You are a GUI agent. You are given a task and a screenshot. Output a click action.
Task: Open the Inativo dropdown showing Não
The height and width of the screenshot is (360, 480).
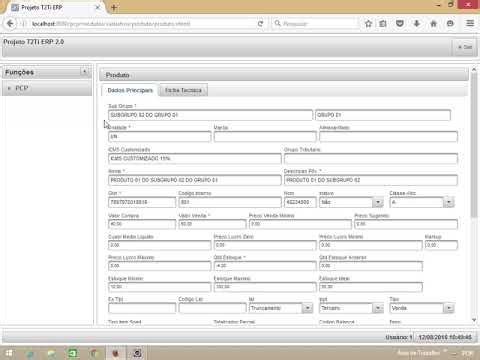pos(377,202)
